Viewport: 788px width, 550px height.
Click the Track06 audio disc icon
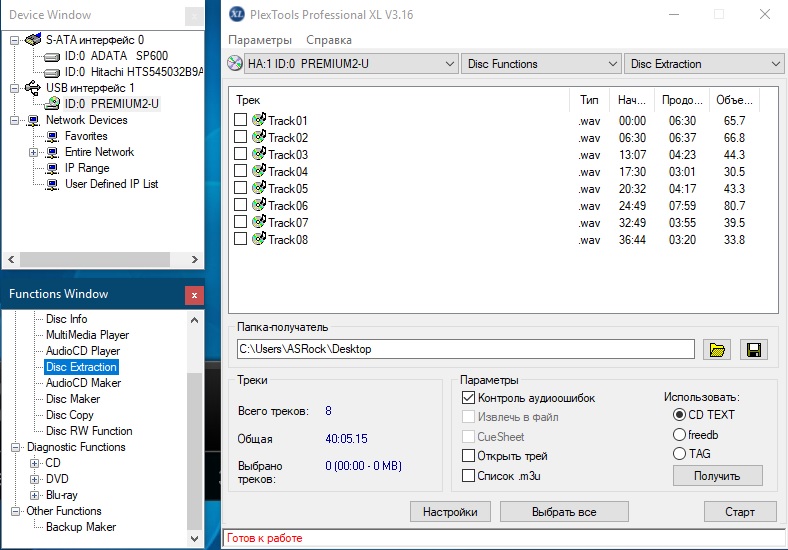259,205
